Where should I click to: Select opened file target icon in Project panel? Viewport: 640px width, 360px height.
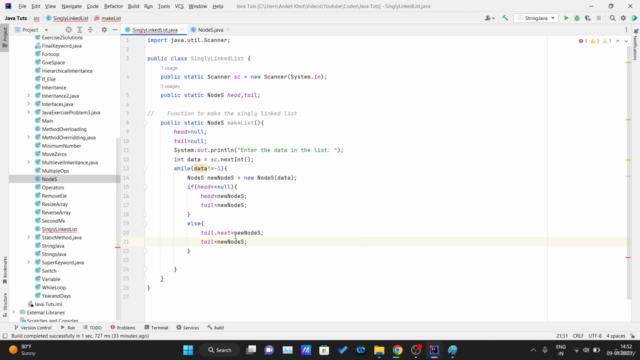[x=69, y=30]
